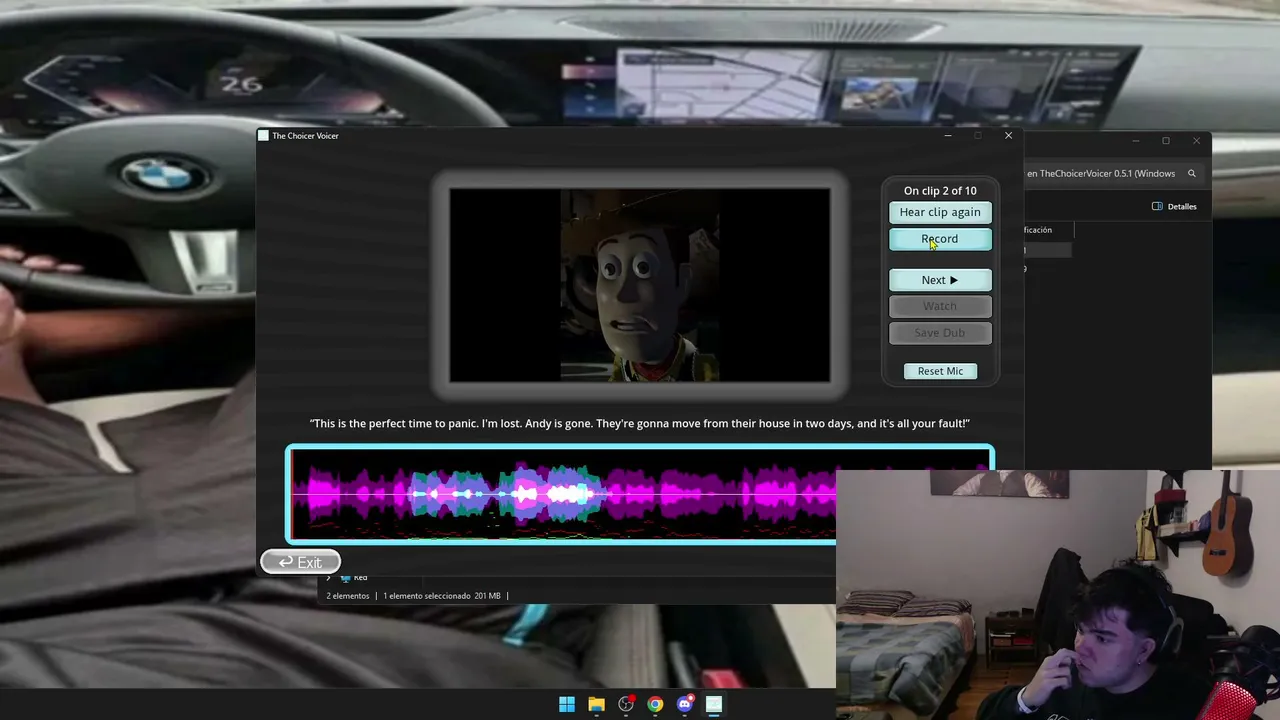The height and width of the screenshot is (720, 1280).
Task: Click The Choicer Voicer taskbar icon
Action: tap(714, 705)
